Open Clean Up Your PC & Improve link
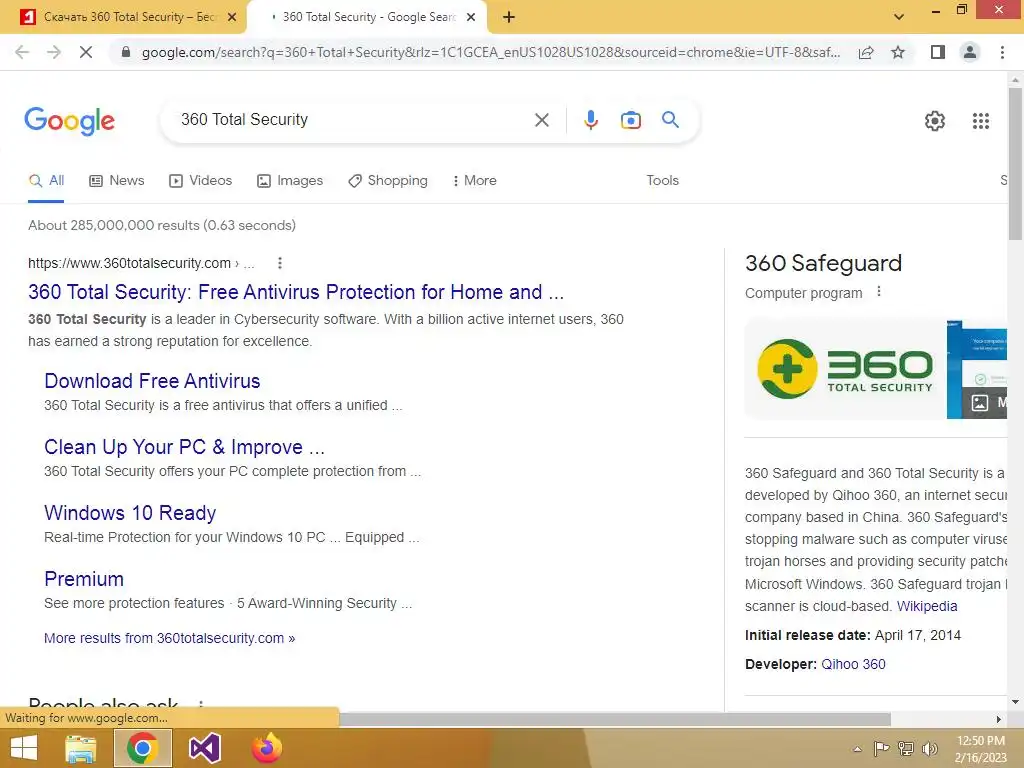1024x768 pixels. tap(184, 447)
